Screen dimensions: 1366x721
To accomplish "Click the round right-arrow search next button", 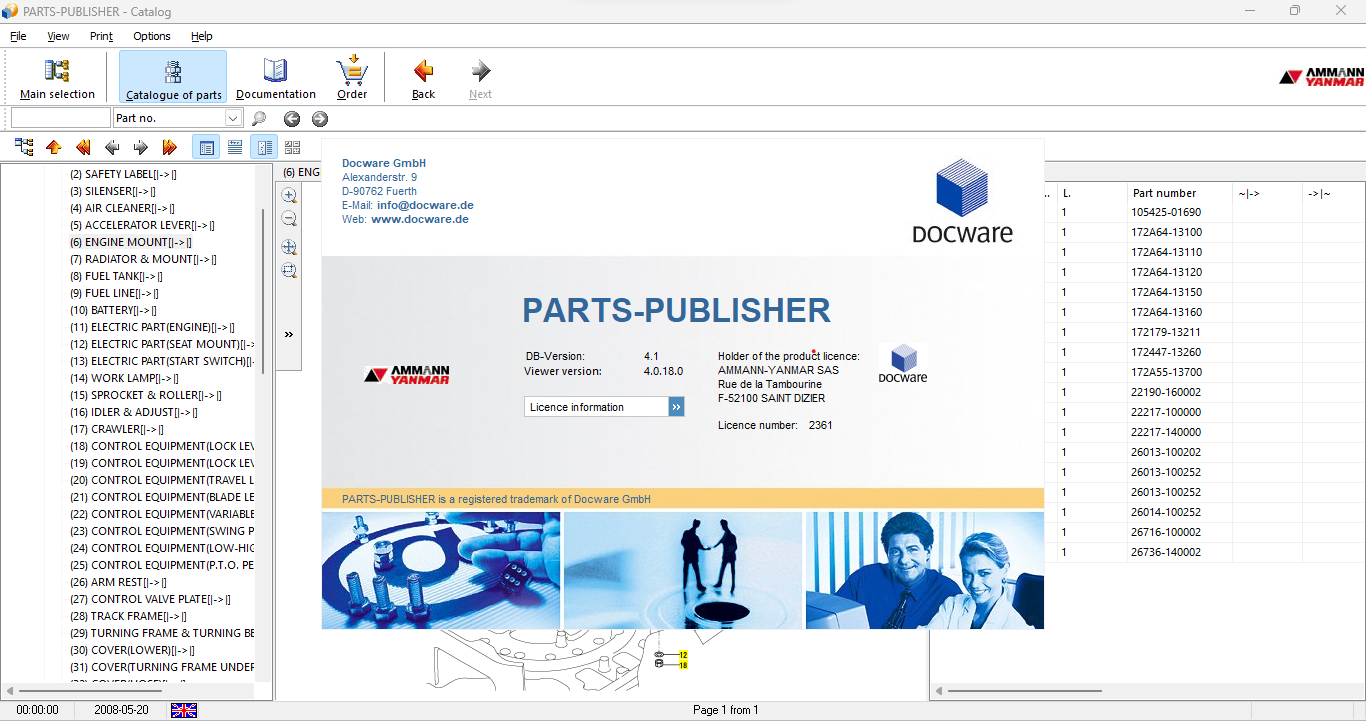I will tap(320, 119).
